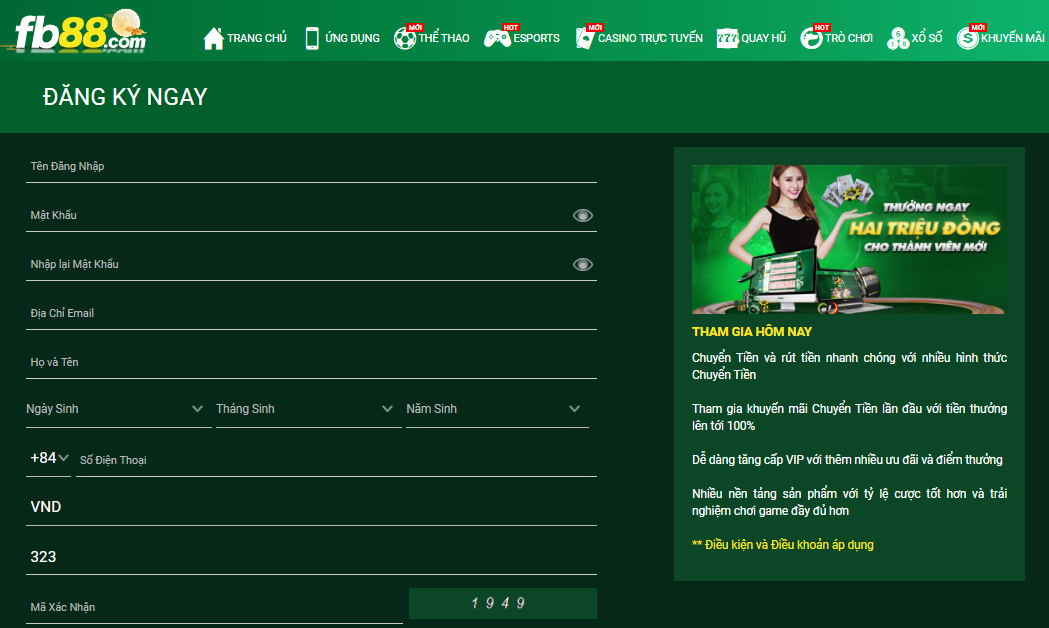Show password in Mật Khẩu field
Screen dimensions: 1049x628
583,215
